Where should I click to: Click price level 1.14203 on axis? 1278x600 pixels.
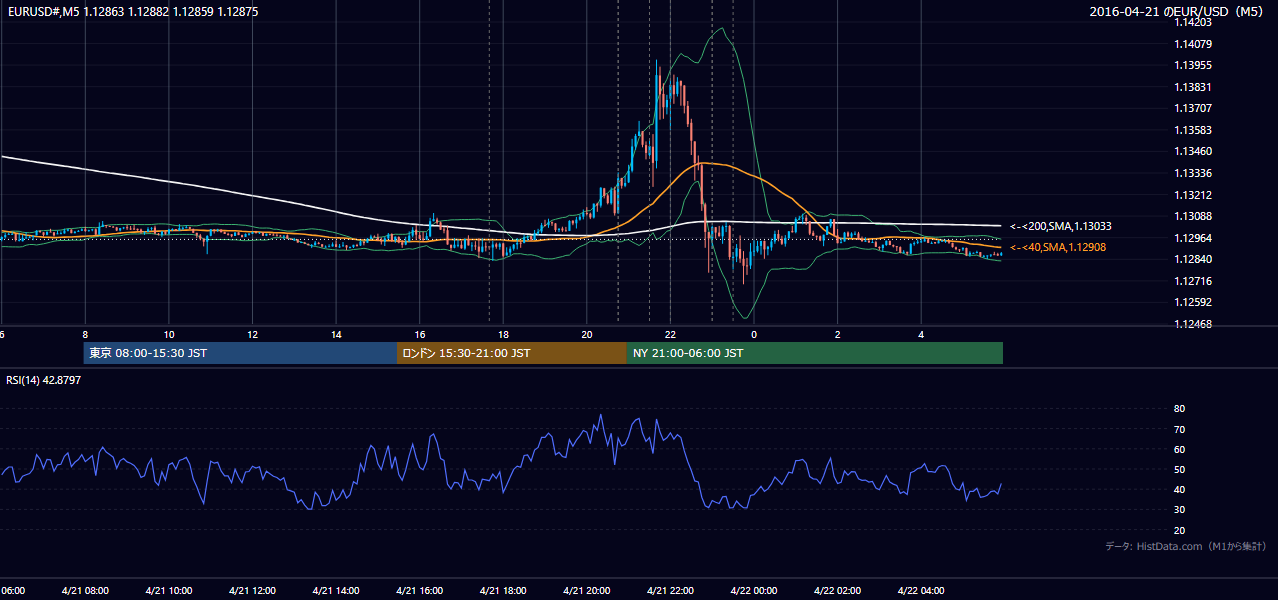(1194, 22)
